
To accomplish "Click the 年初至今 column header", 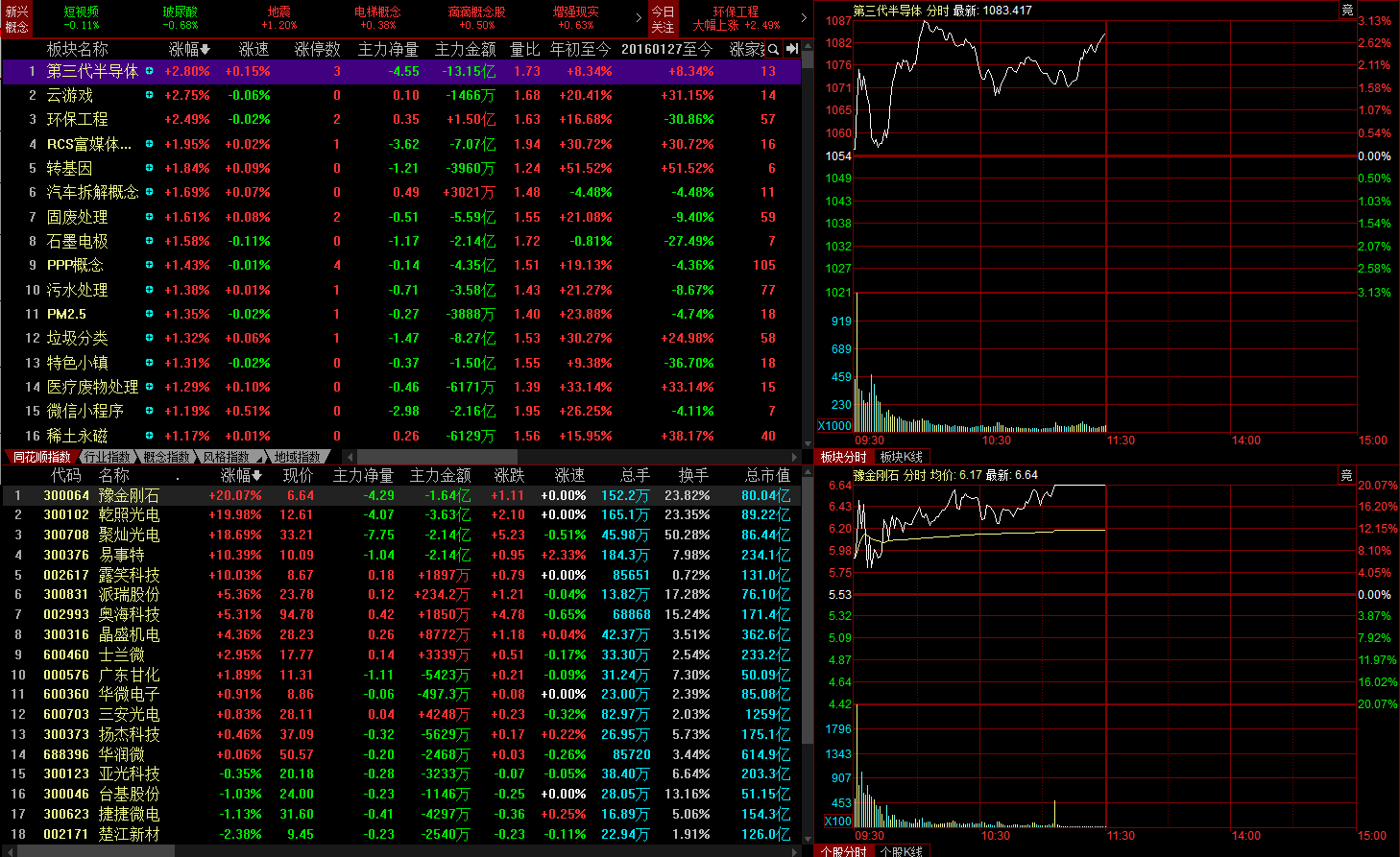I will click(580, 49).
